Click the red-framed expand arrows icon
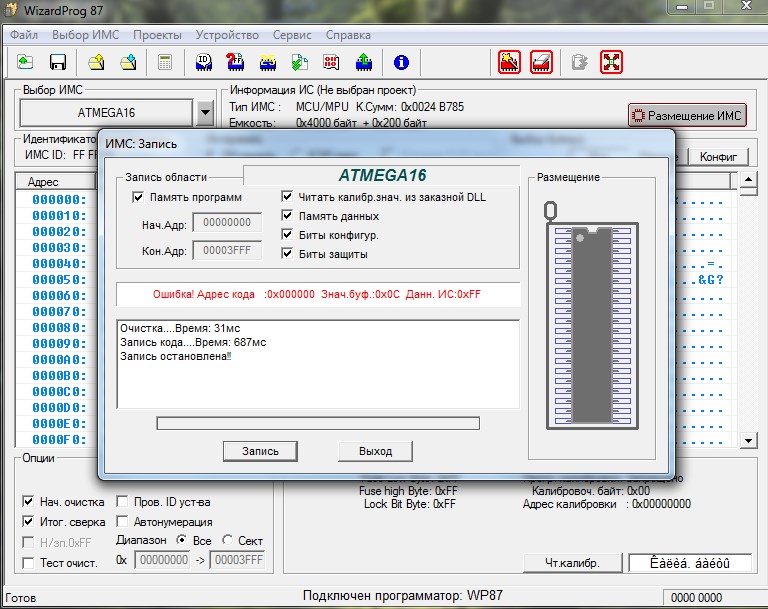The height and width of the screenshot is (609, 768). click(x=611, y=62)
